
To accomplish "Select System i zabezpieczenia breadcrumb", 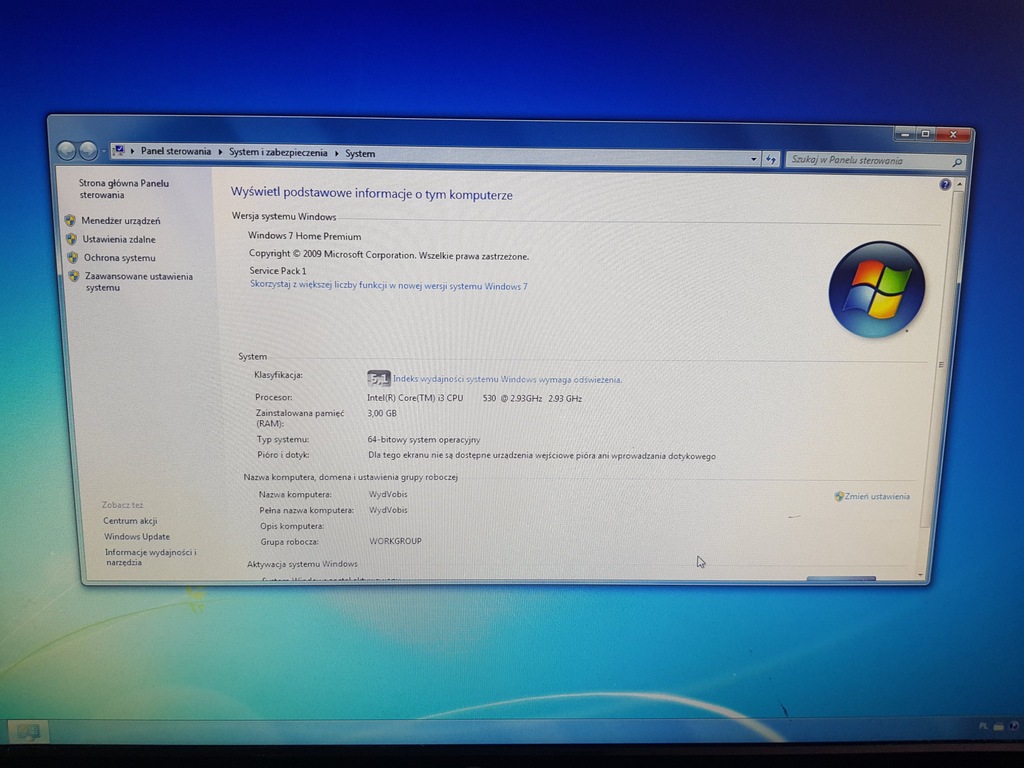I will click(278, 153).
